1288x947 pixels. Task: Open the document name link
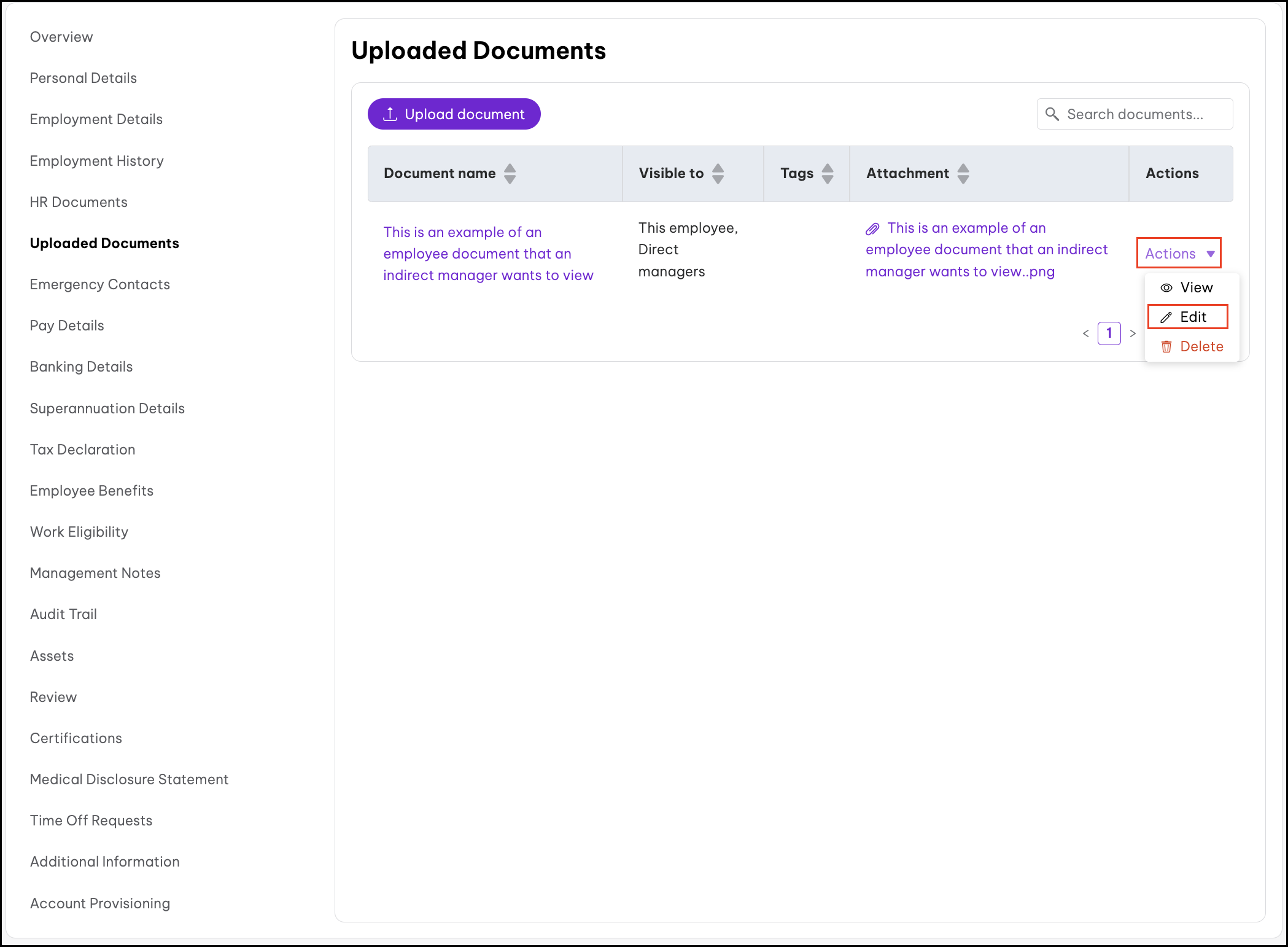click(x=487, y=254)
